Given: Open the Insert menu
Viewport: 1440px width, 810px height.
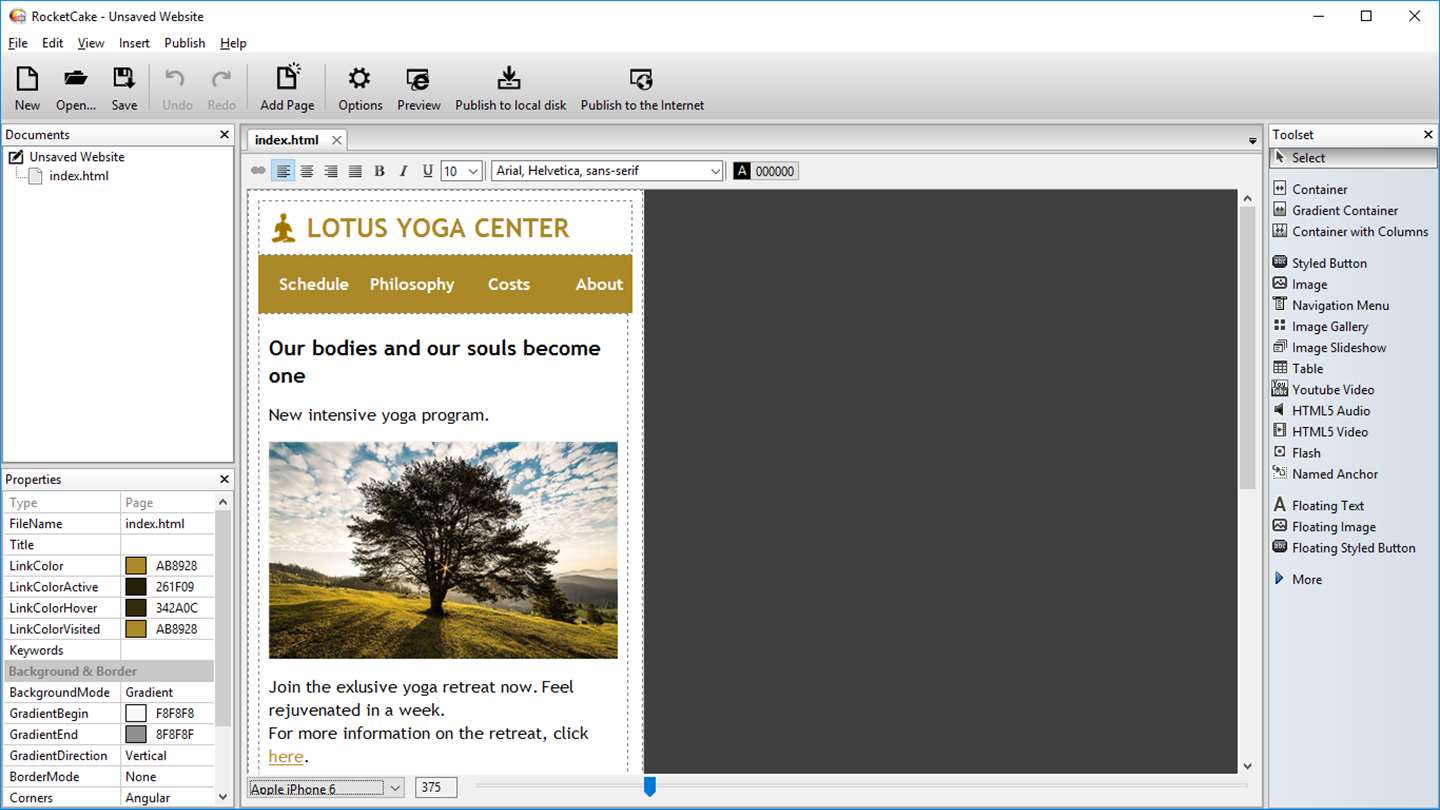Looking at the screenshot, I should coord(134,43).
